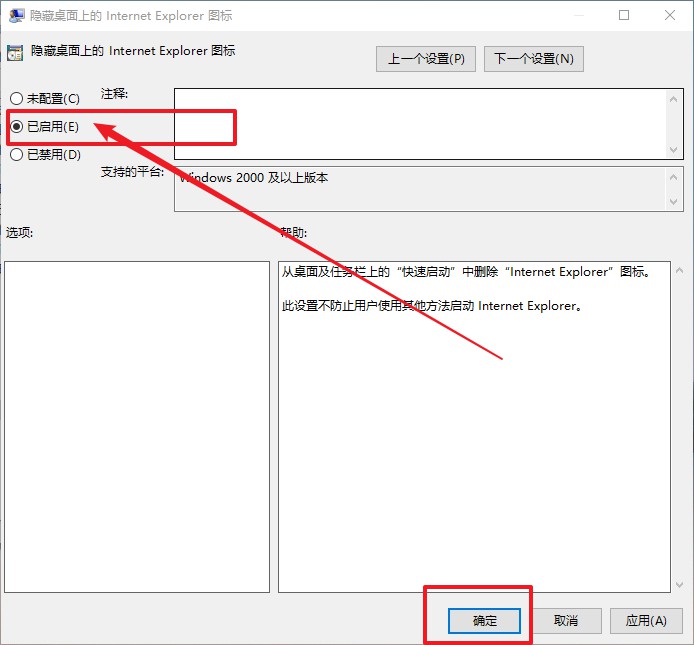The width and height of the screenshot is (694, 645).
Task: Click the help text about 快速启动
Action: click(467, 272)
